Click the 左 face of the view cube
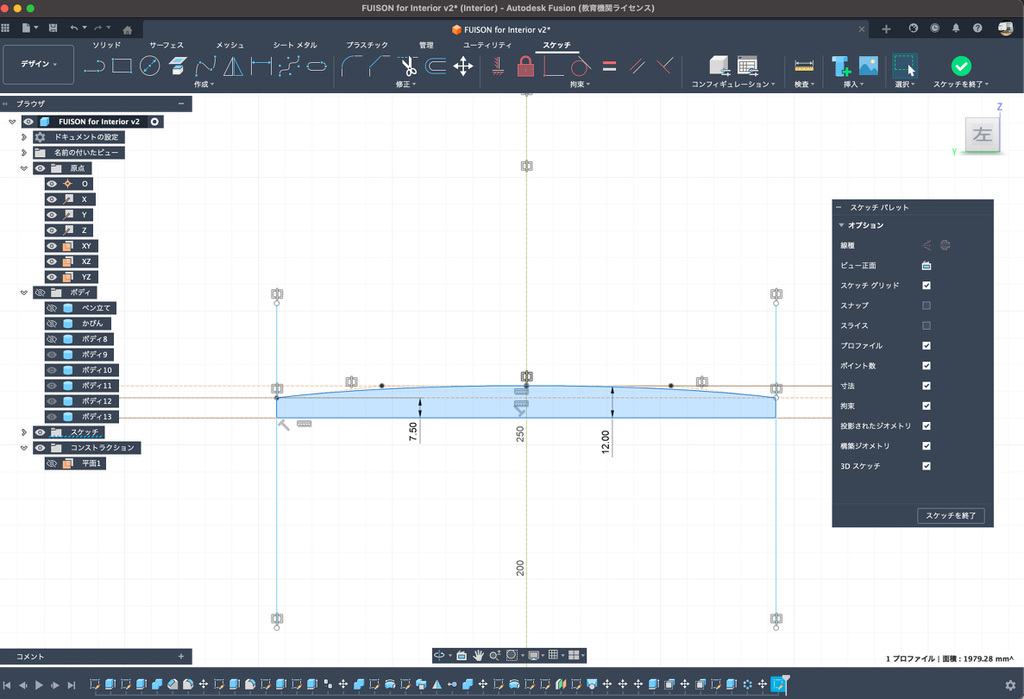Screen dimensions: 1024x699 982,135
